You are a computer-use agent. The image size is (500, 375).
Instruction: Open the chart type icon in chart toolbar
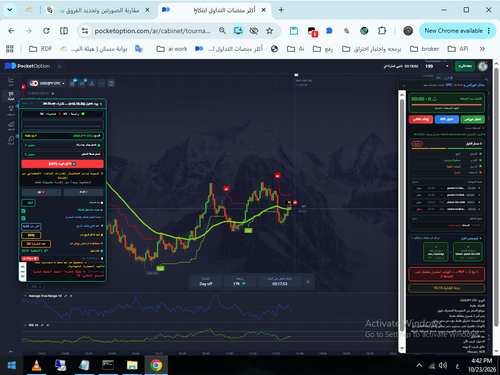tap(72, 83)
